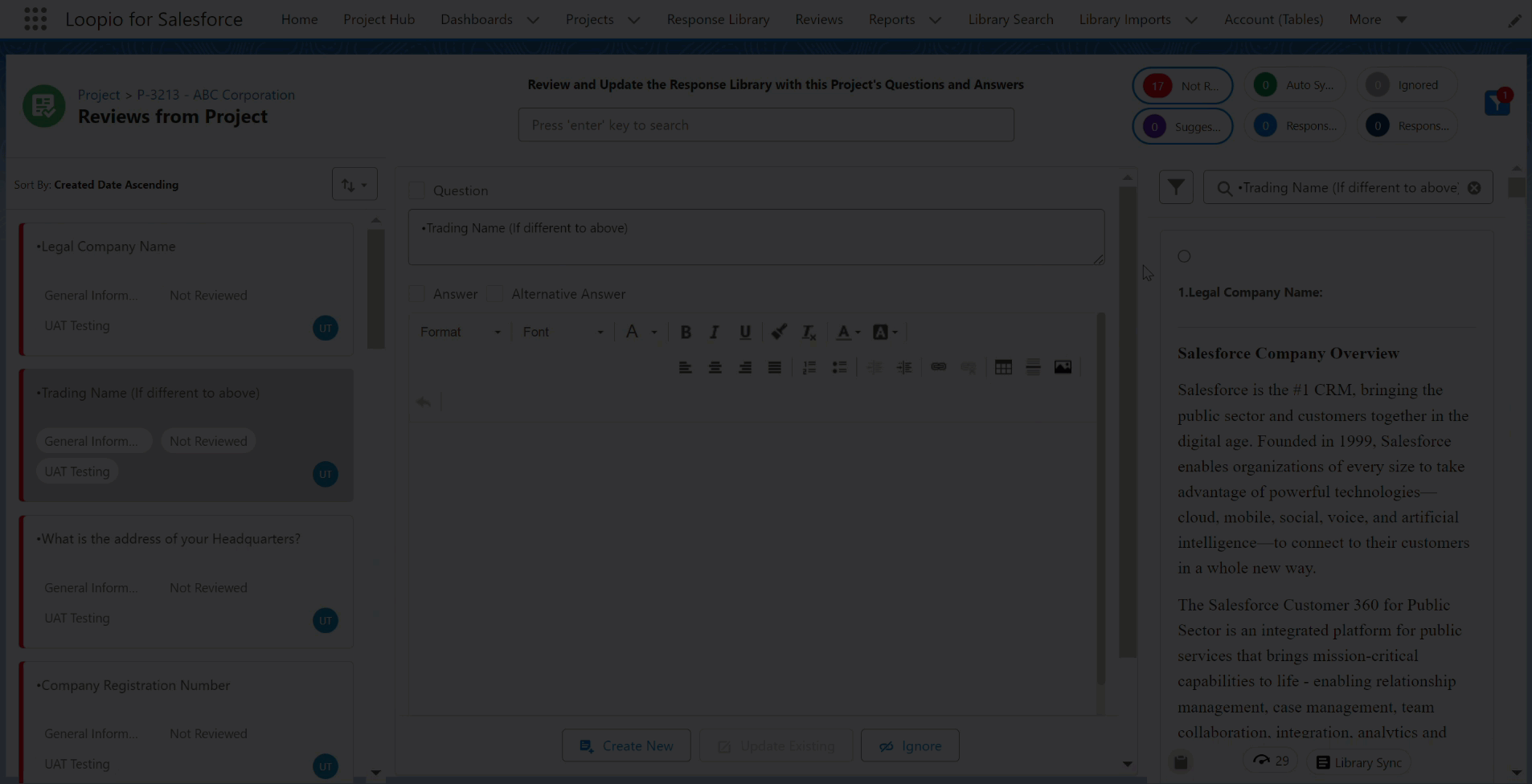Click the 29 usage count icon
1532x784 pixels.
point(1270,761)
